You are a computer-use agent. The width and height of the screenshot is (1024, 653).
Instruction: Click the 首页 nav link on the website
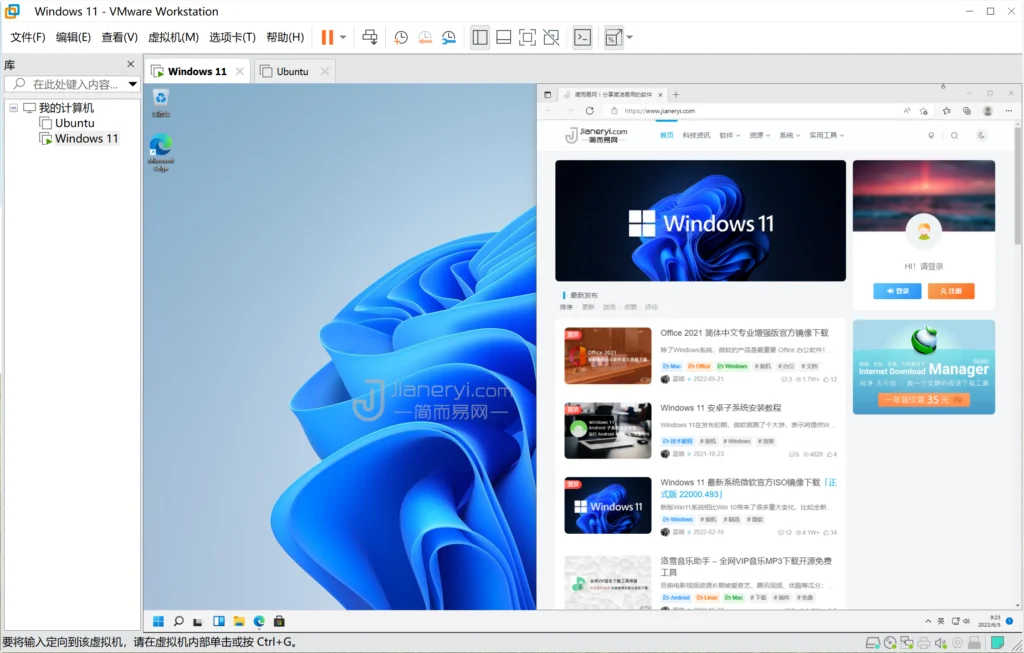(666, 135)
